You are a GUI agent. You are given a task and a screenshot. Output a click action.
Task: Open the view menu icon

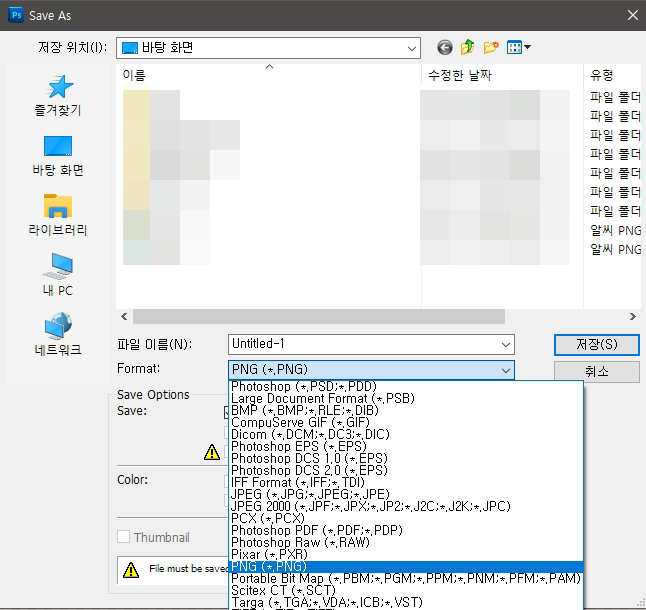(518, 48)
